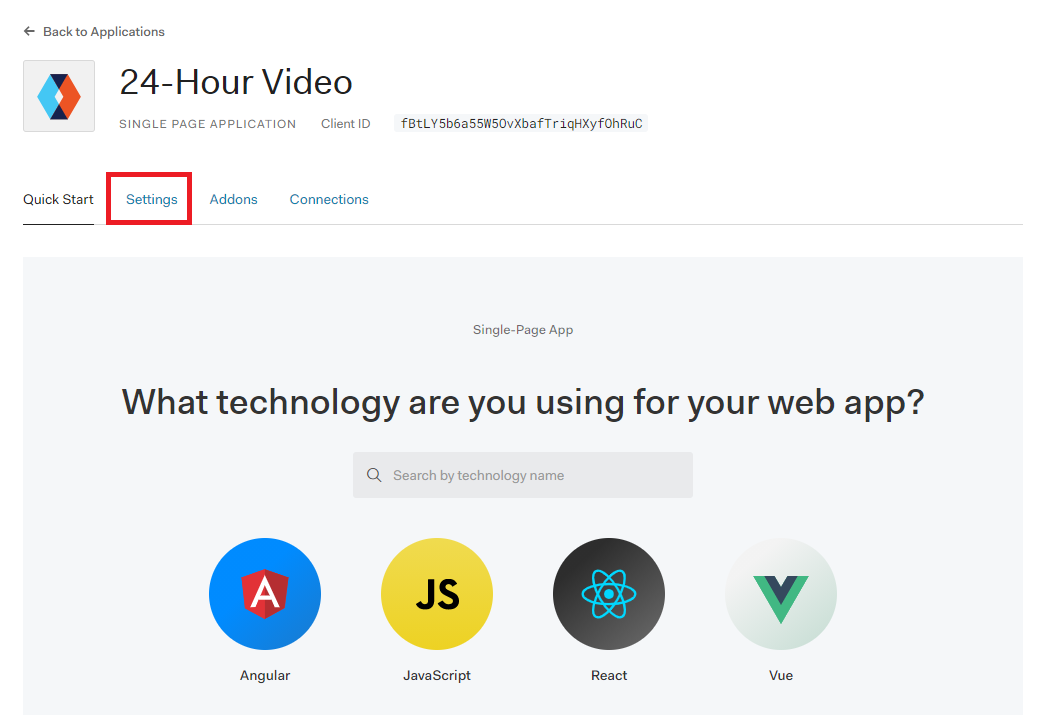Click the Client ID label
The width and height of the screenshot is (1041, 715).
(345, 123)
